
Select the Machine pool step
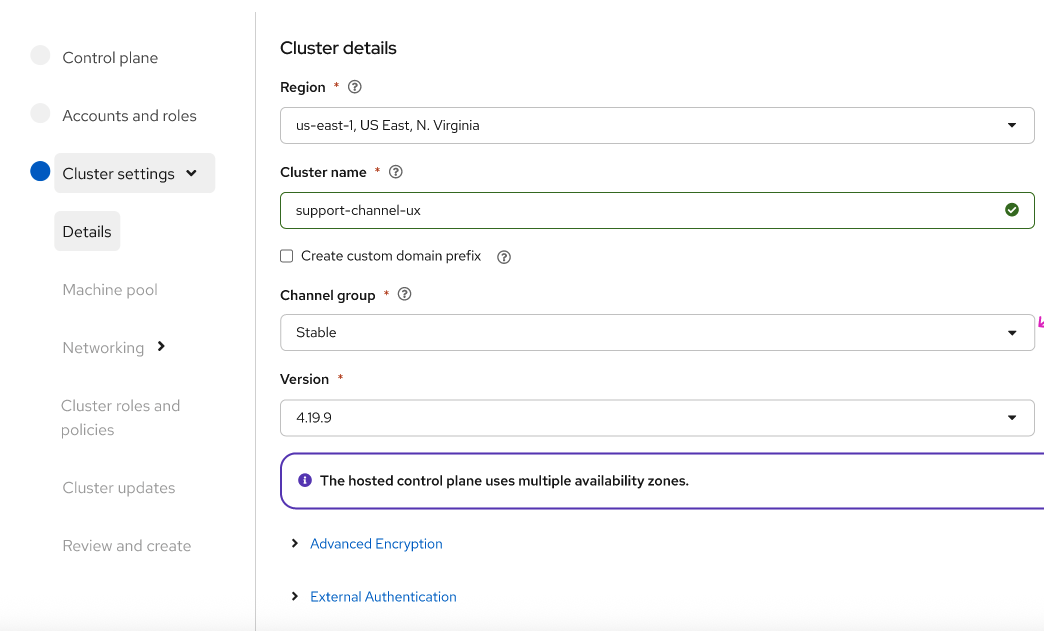[x=110, y=290]
